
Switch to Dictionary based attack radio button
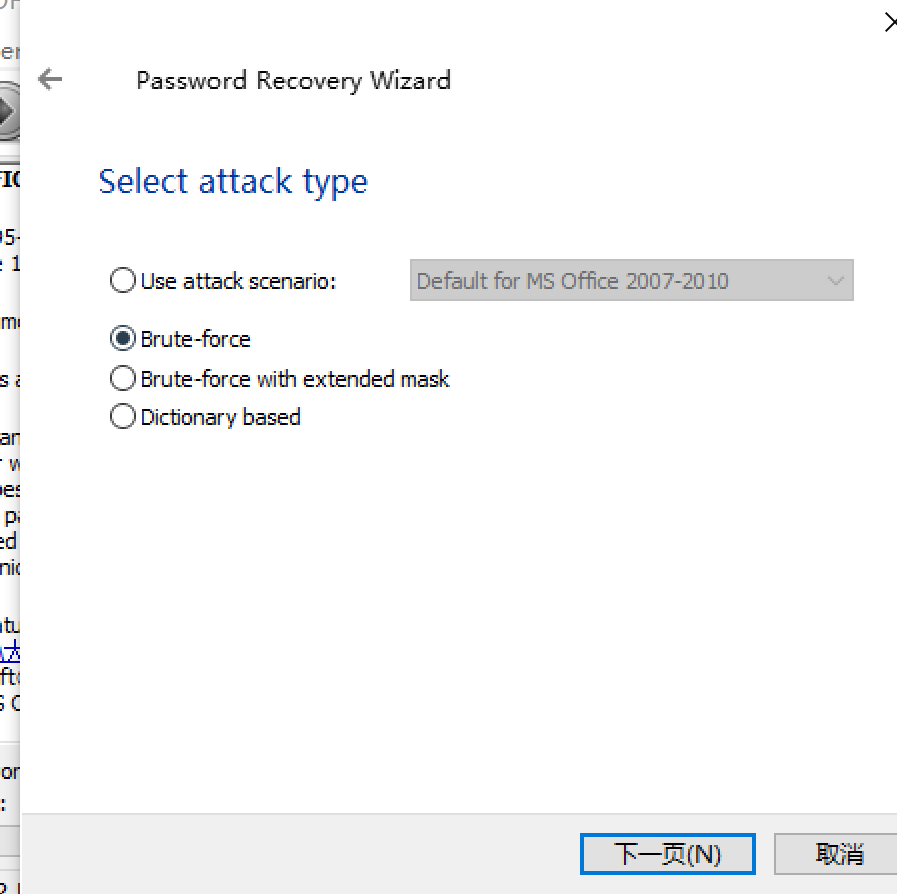(123, 417)
